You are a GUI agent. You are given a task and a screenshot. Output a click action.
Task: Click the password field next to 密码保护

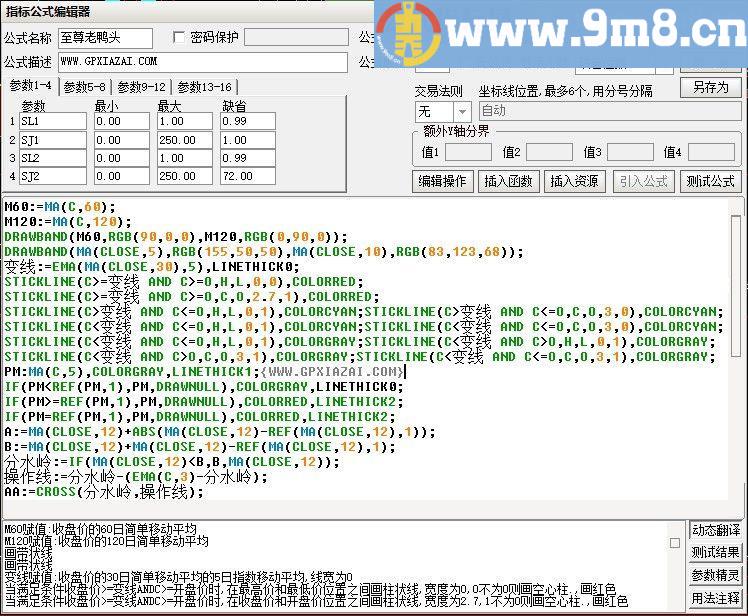(296, 37)
